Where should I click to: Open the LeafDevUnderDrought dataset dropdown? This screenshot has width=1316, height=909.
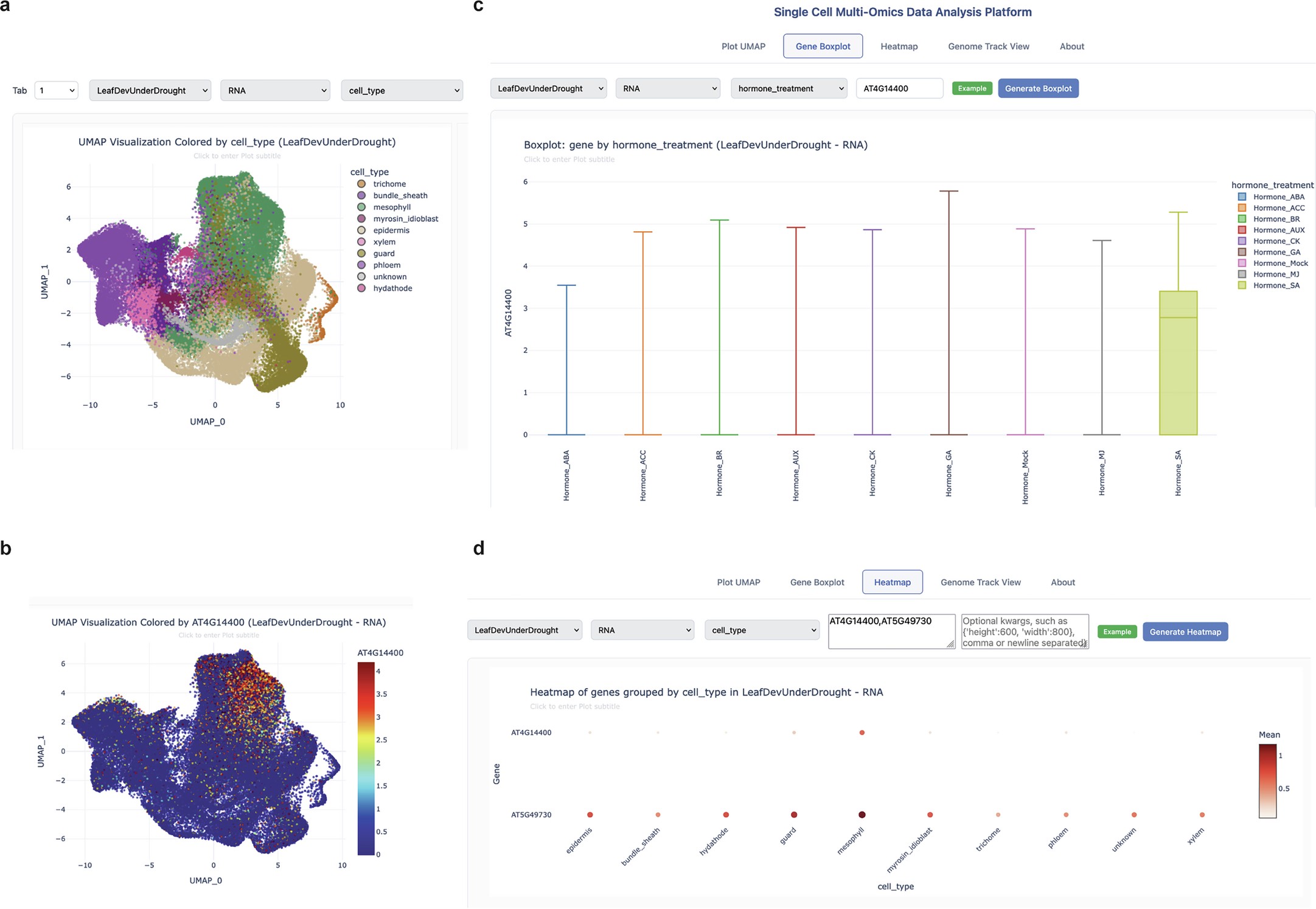pyautogui.click(x=150, y=90)
